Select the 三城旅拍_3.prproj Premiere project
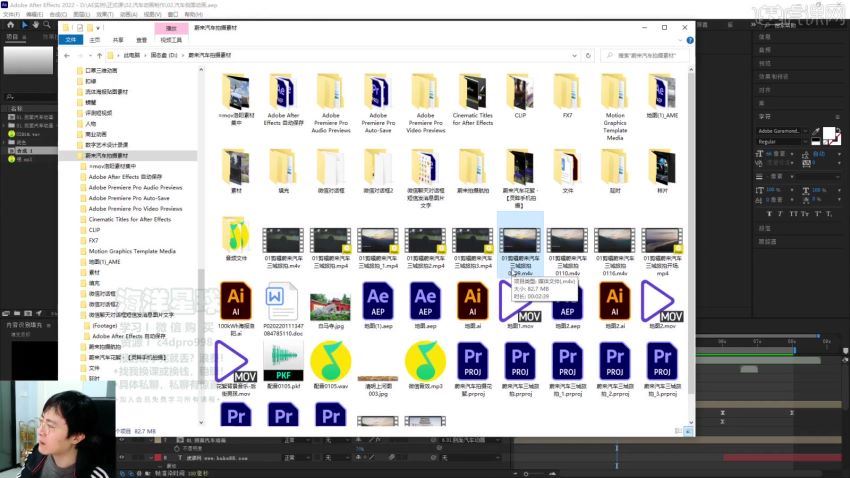 click(x=662, y=361)
